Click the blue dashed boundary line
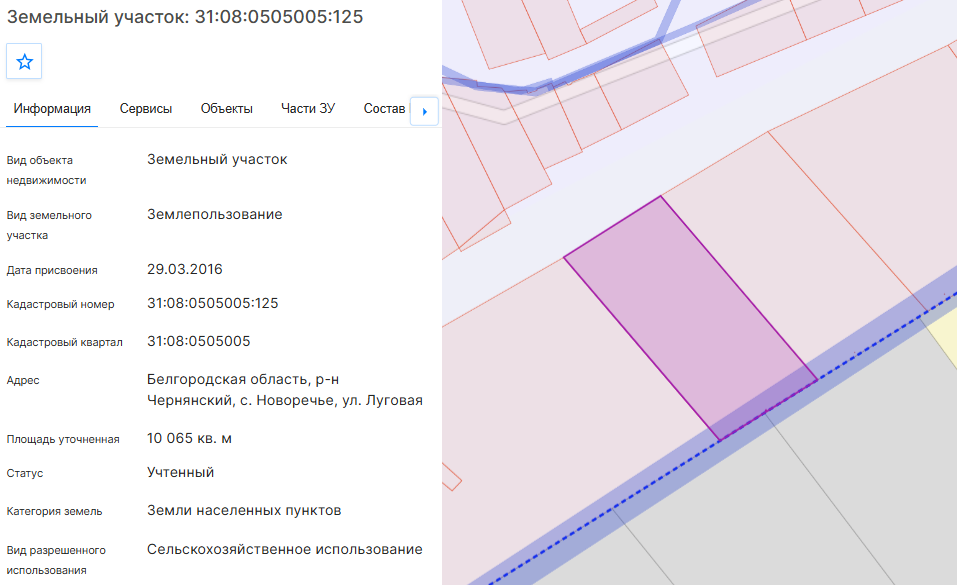957x585 pixels. tap(720, 439)
